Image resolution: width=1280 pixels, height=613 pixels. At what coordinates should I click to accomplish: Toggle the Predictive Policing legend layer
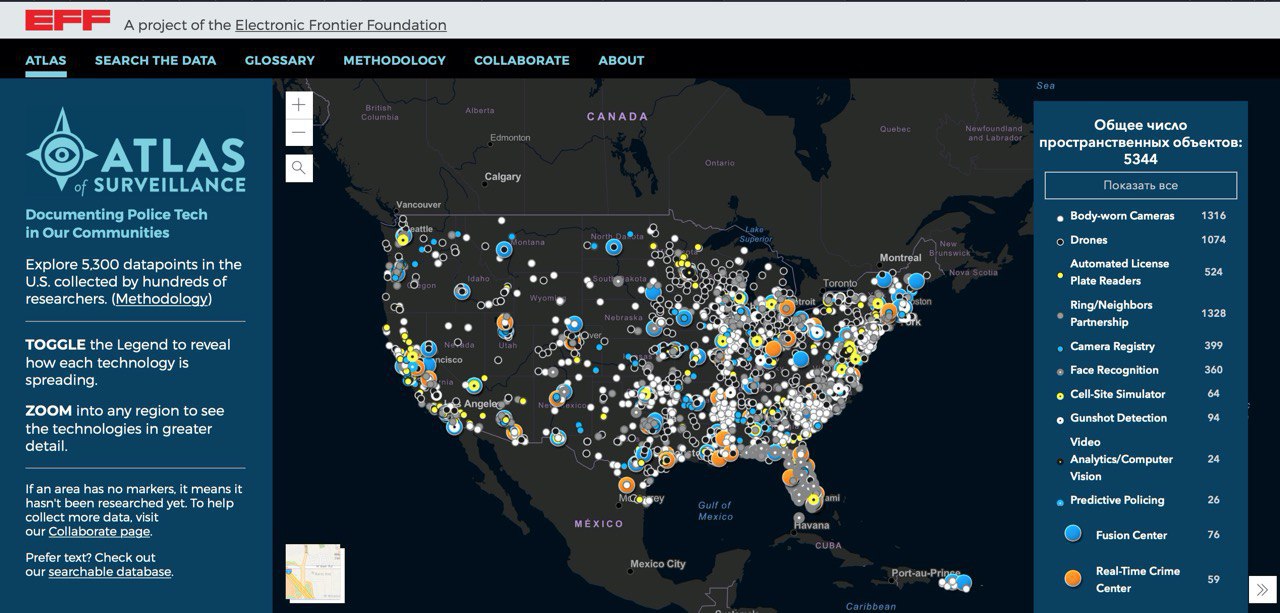[x=1117, y=500]
